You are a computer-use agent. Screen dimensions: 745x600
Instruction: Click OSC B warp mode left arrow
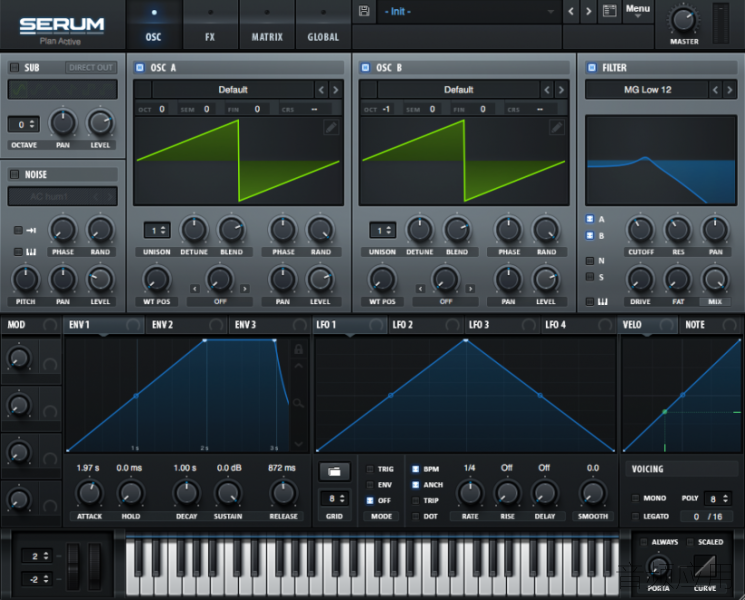coord(420,289)
